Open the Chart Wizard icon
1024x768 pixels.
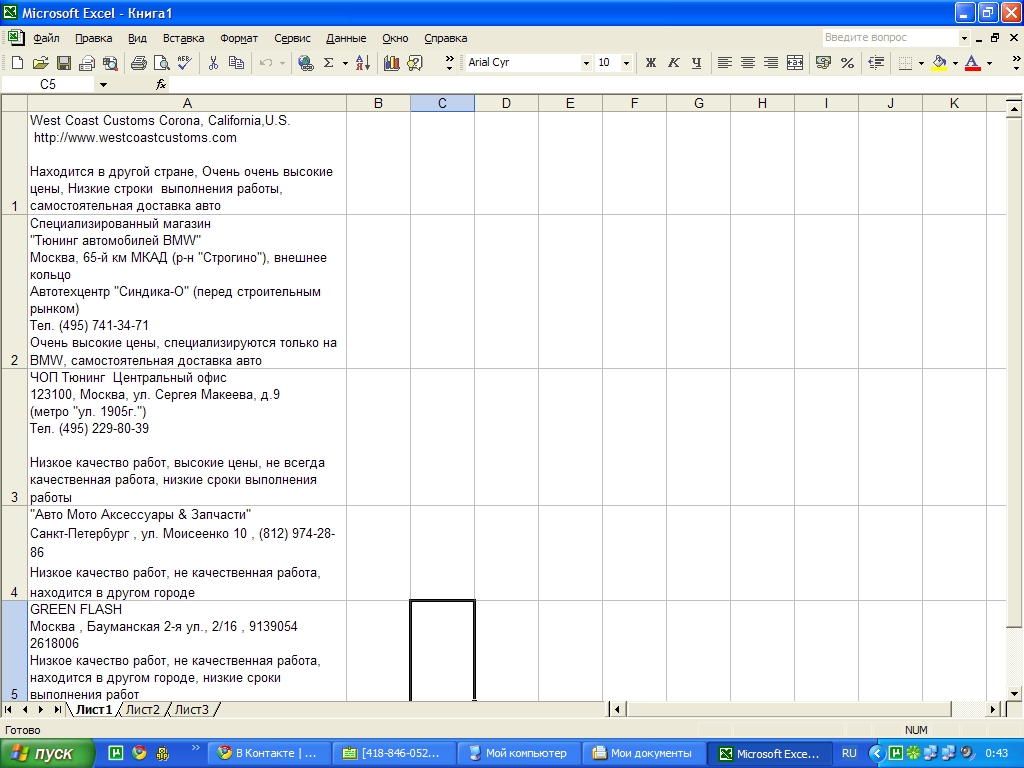coord(391,63)
